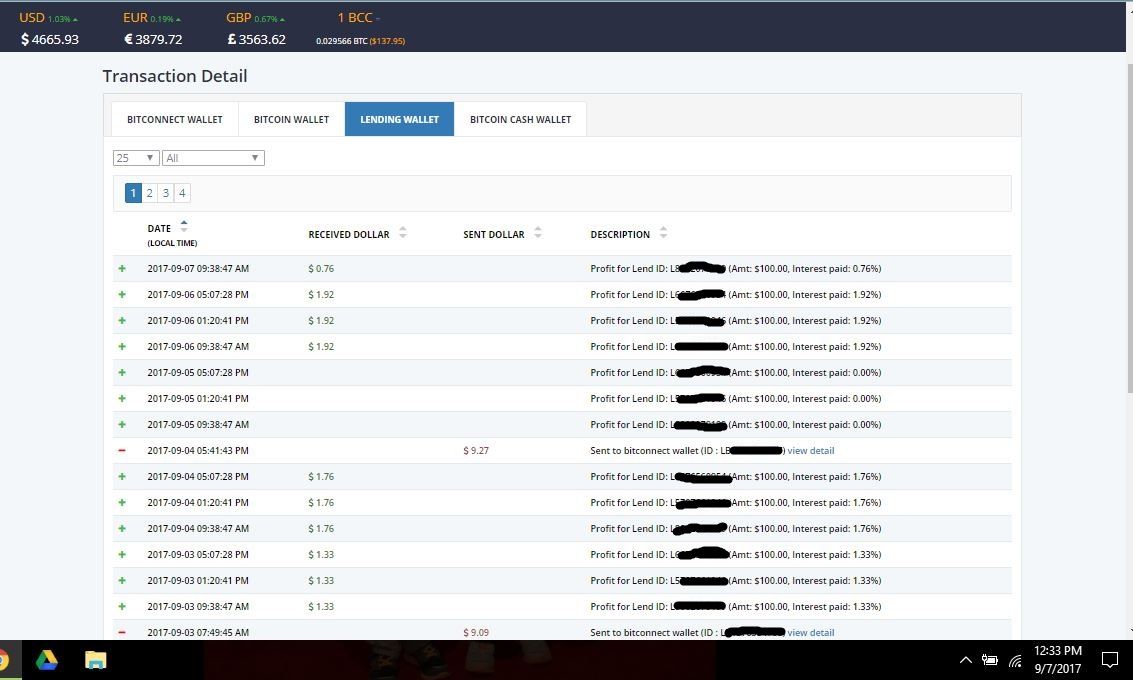Click the $ 9.27 sent amount
1133x680 pixels.
tap(475, 450)
